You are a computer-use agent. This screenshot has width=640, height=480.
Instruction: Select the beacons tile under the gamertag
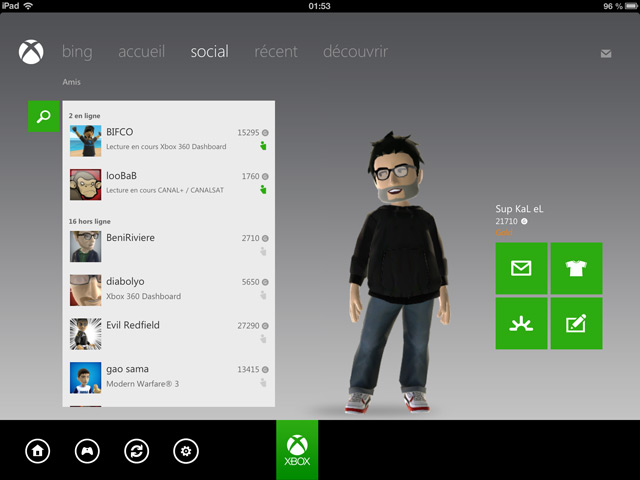click(x=521, y=323)
